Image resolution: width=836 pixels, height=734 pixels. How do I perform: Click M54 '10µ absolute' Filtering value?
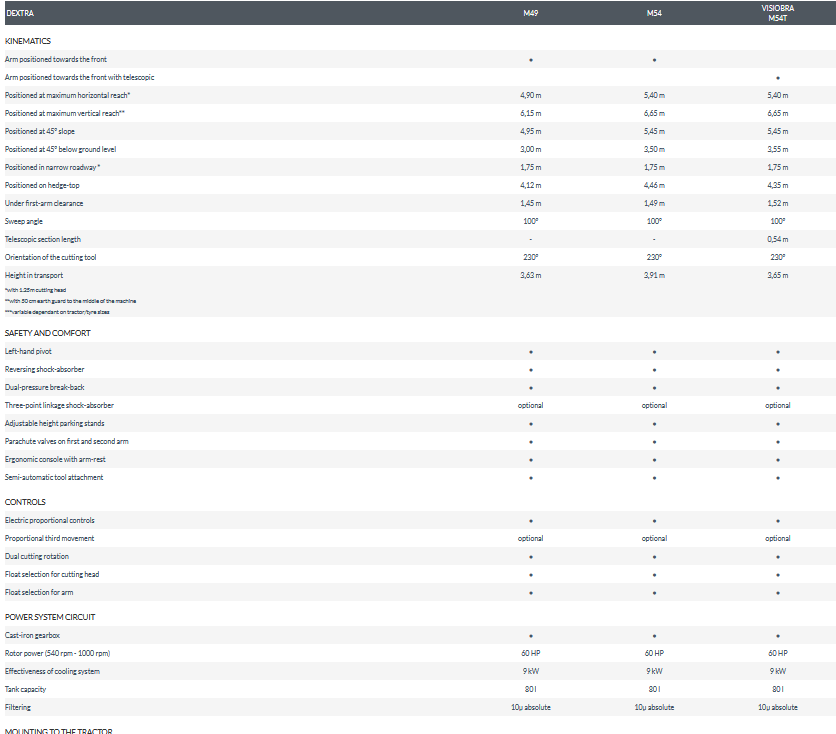pyautogui.click(x=654, y=707)
